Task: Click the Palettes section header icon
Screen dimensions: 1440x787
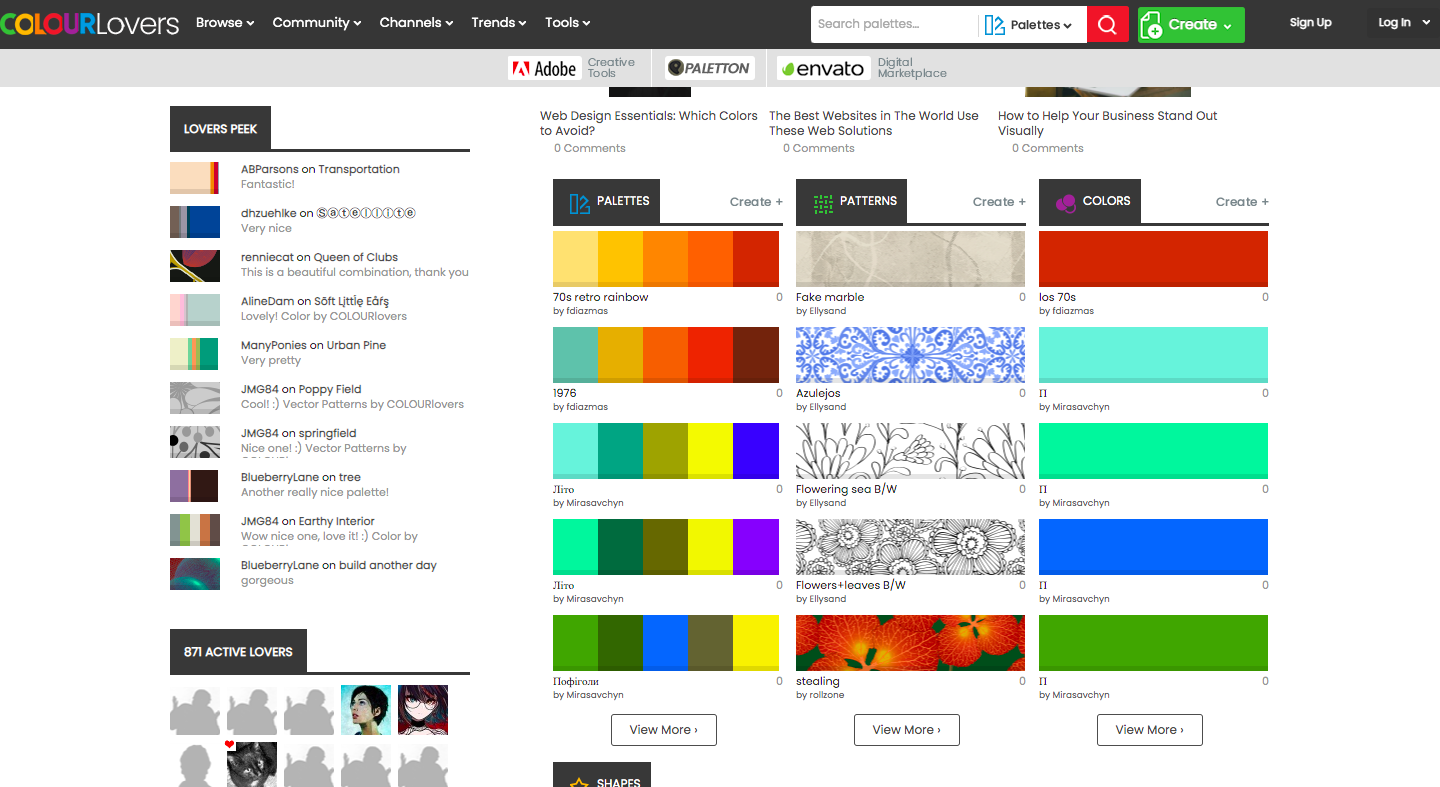Action: click(x=579, y=204)
